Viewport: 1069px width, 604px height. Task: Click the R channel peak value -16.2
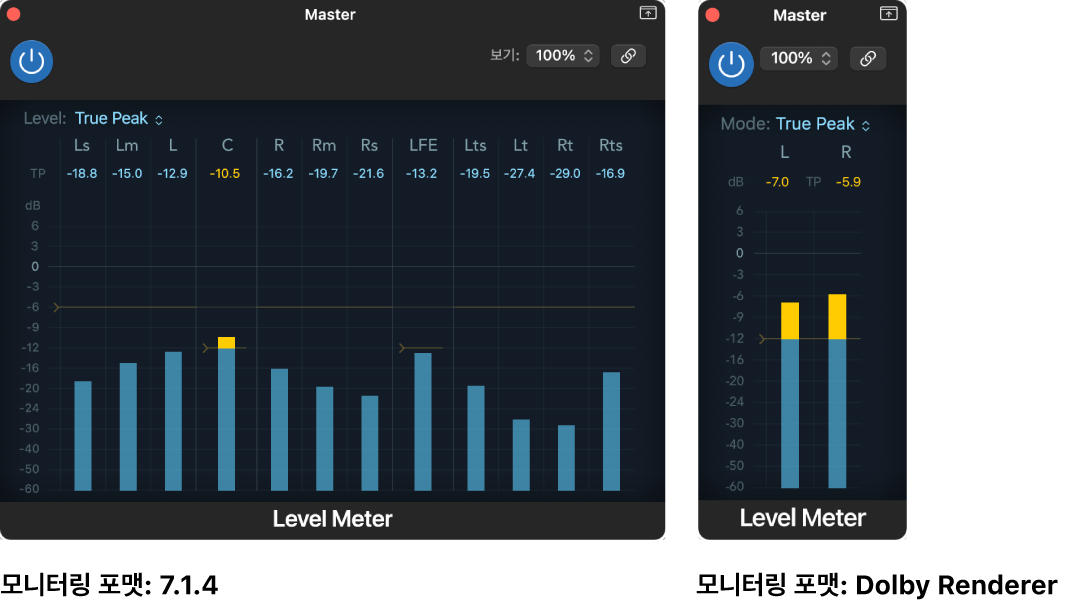tap(278, 174)
